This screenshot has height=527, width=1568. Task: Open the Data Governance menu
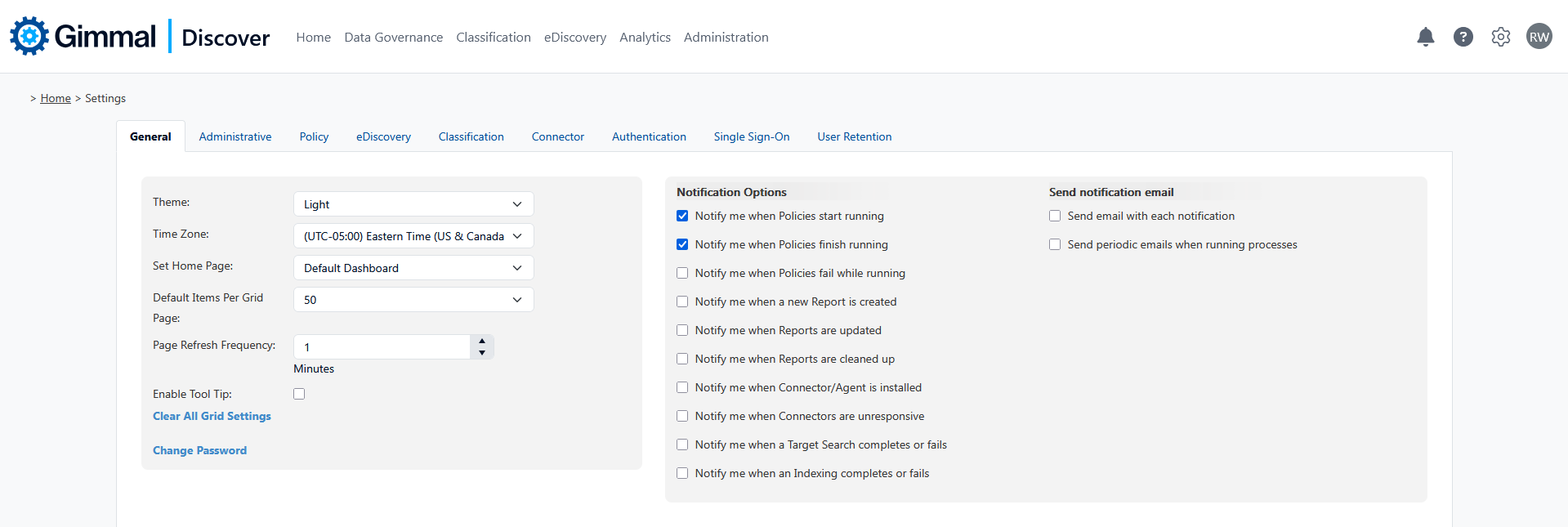pyautogui.click(x=393, y=38)
